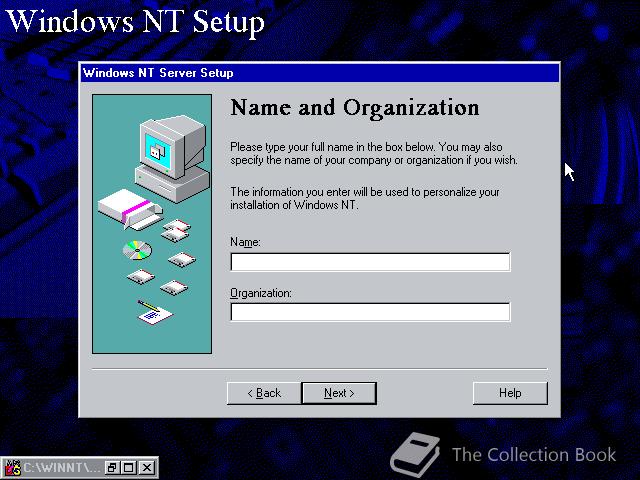
Task: Click the Name and Organization heading
Action: [x=355, y=108]
